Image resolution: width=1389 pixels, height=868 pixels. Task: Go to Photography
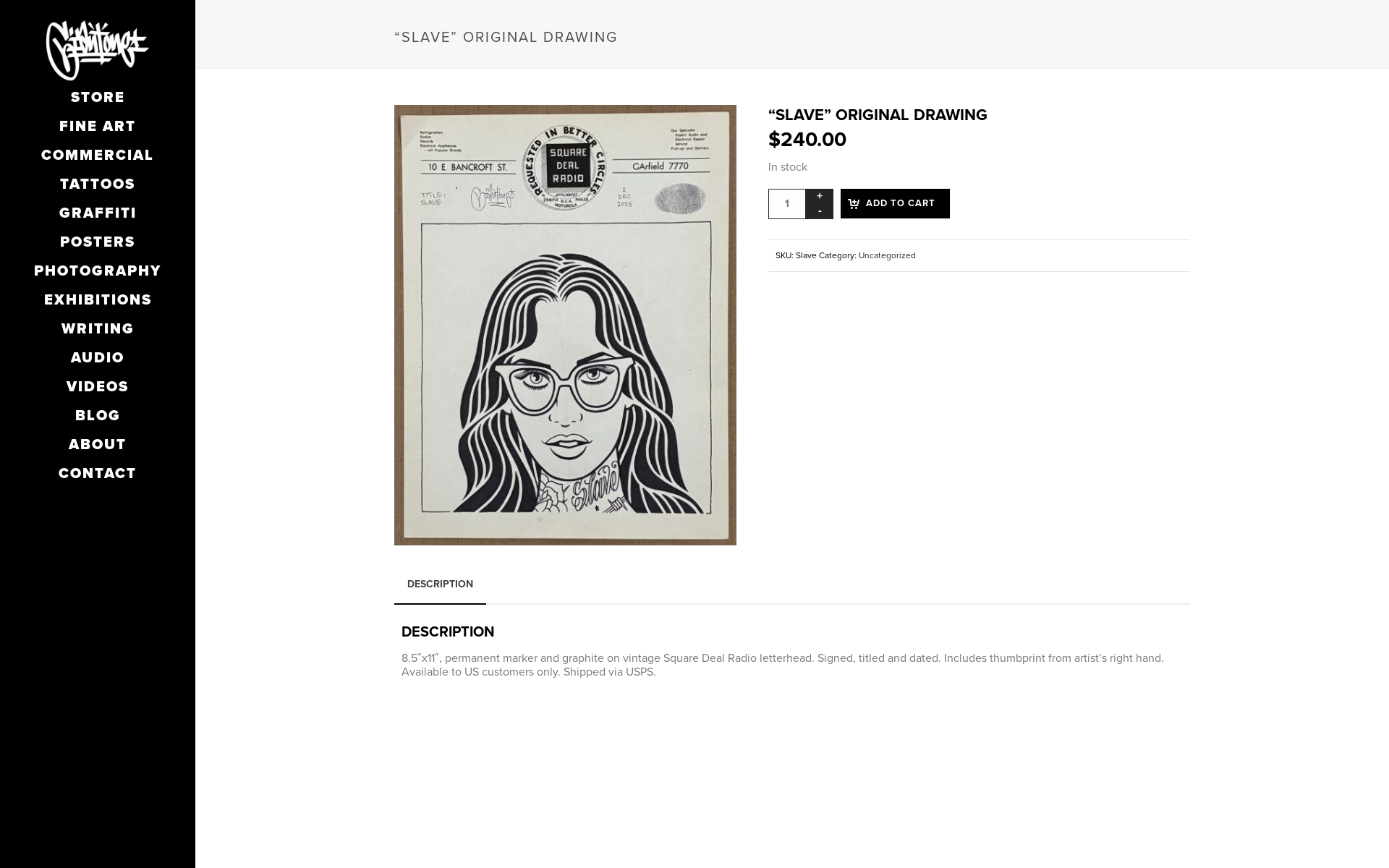coord(98,271)
